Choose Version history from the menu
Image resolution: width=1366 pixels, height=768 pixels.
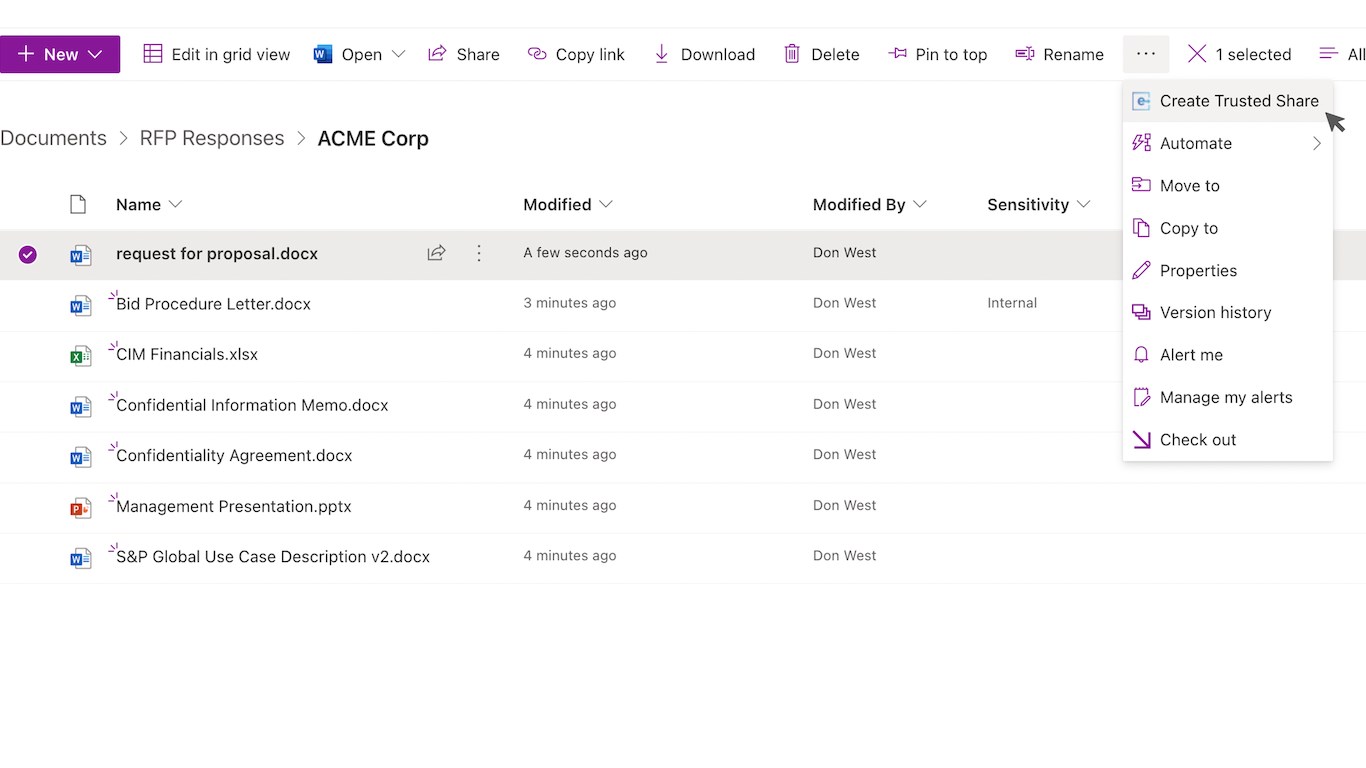tap(1215, 312)
